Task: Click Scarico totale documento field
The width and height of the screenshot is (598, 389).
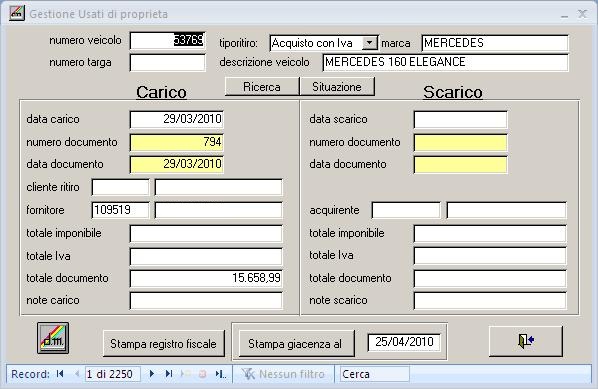Action: 490,278
